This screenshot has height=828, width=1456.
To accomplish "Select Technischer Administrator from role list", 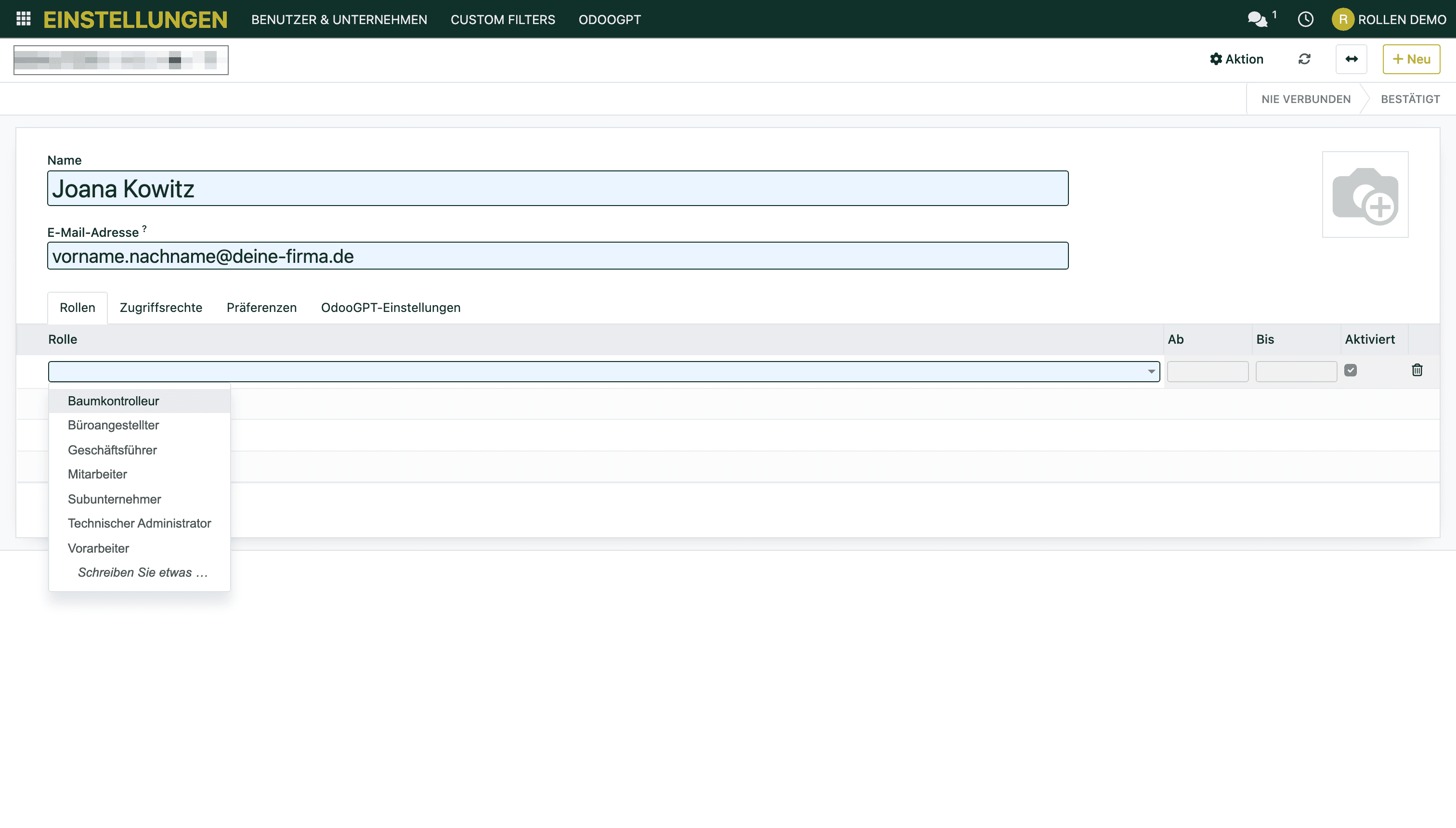I will [x=139, y=523].
